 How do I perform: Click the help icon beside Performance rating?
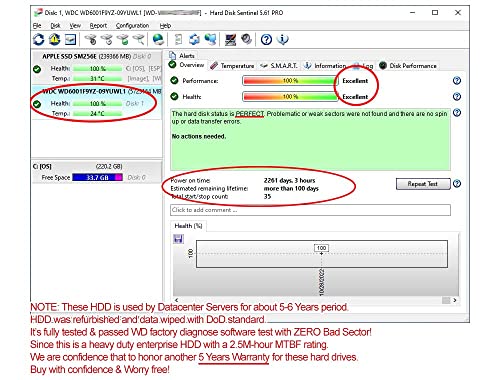click(x=457, y=81)
